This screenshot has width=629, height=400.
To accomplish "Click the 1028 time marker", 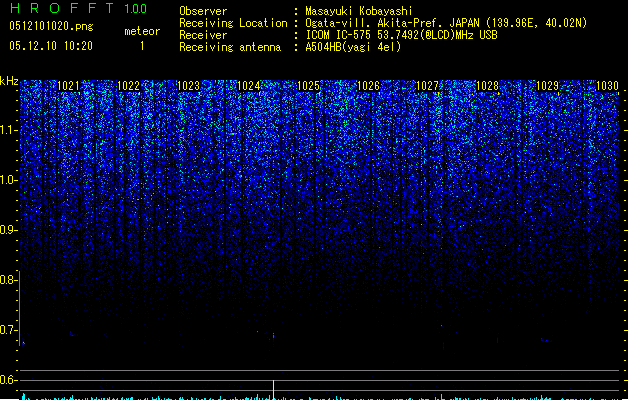I will click(487, 86).
